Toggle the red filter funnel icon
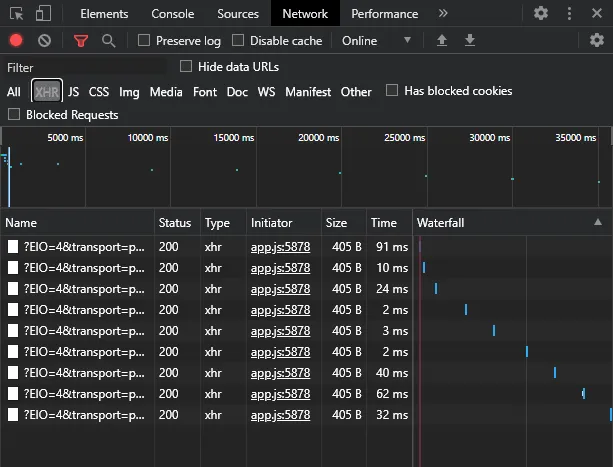Viewport: 613px width, 467px height. (81, 41)
